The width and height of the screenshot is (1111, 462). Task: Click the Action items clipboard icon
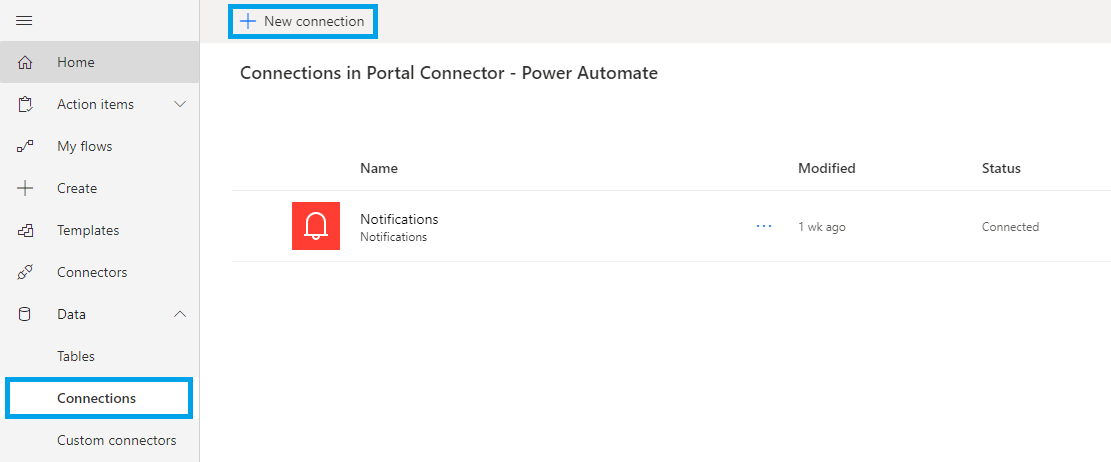point(25,105)
